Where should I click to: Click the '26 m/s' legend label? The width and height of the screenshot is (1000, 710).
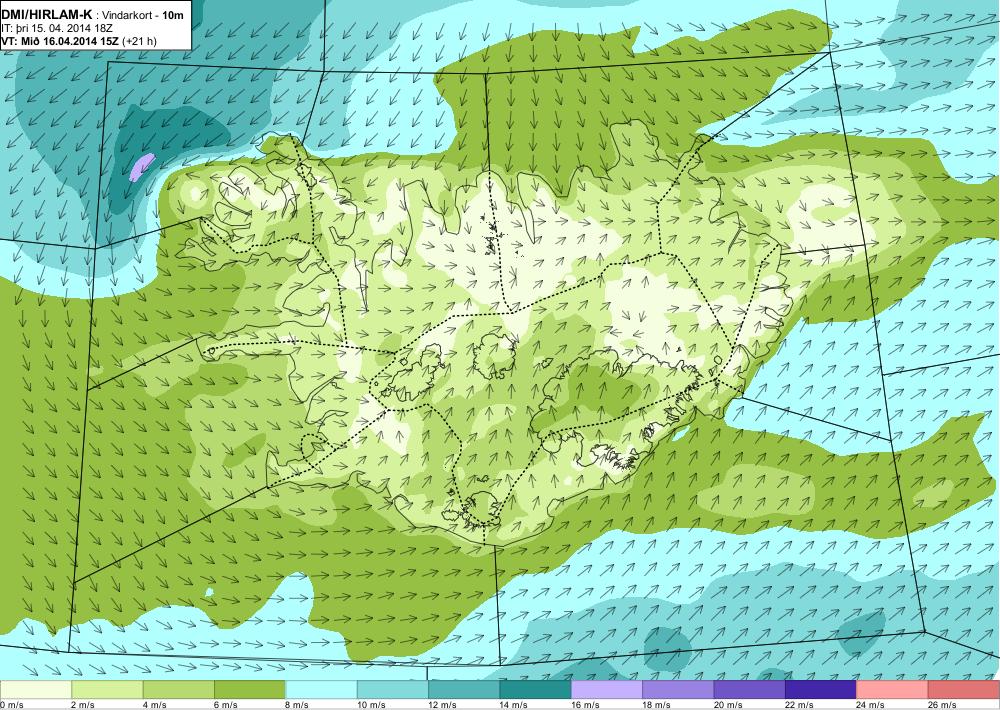tap(943, 705)
